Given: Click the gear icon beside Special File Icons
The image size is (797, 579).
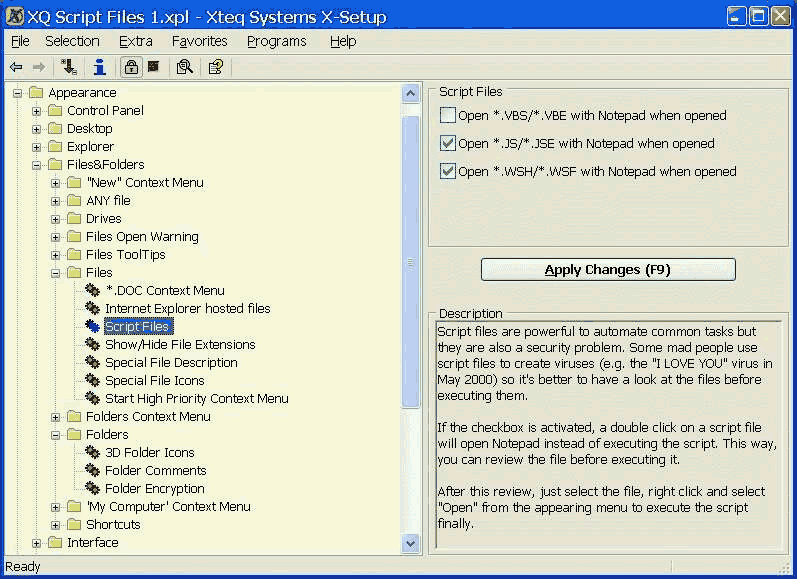Looking at the screenshot, I should click(x=93, y=381).
